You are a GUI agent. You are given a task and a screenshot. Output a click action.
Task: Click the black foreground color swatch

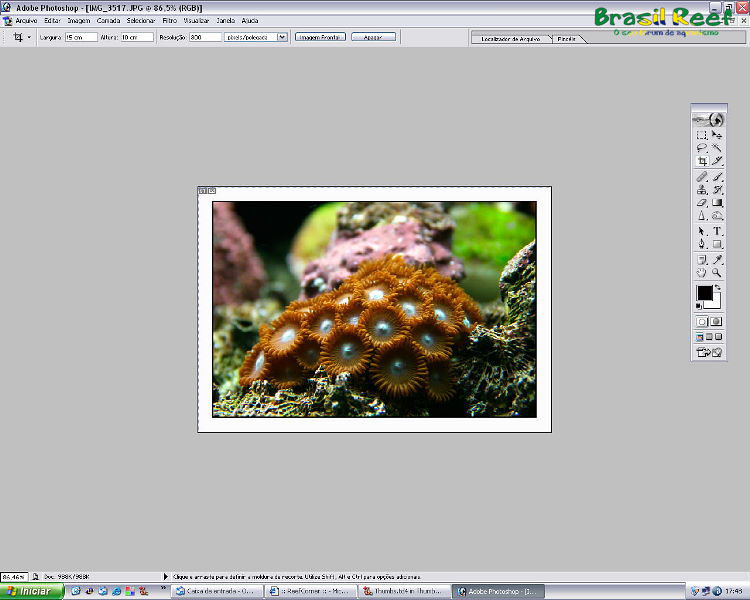[x=704, y=293]
